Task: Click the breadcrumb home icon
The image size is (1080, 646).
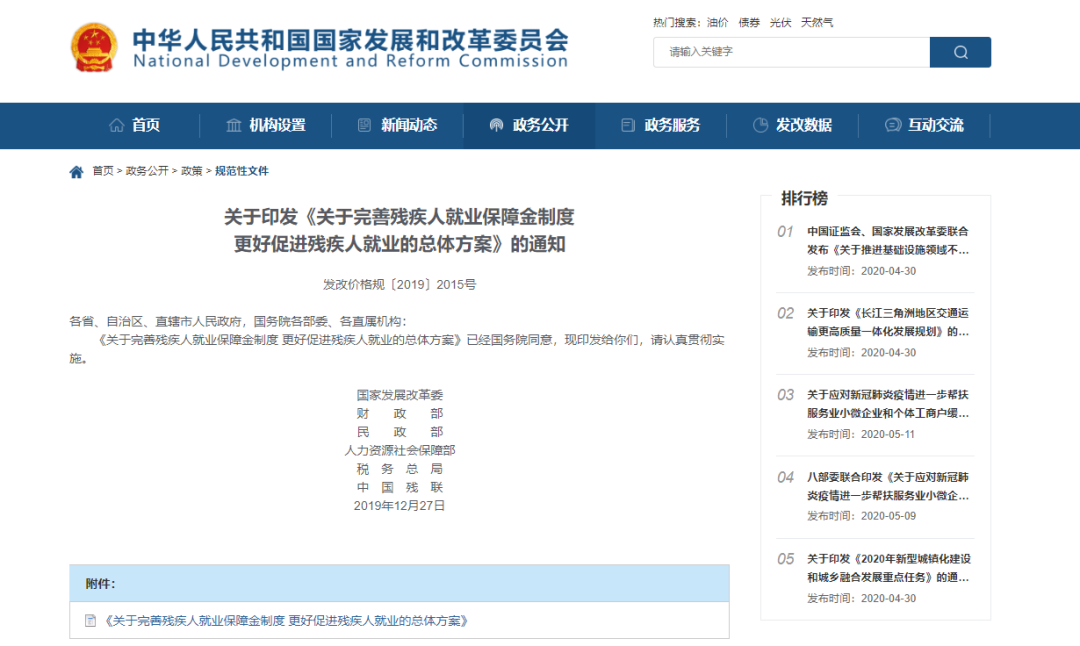Action: tap(76, 172)
